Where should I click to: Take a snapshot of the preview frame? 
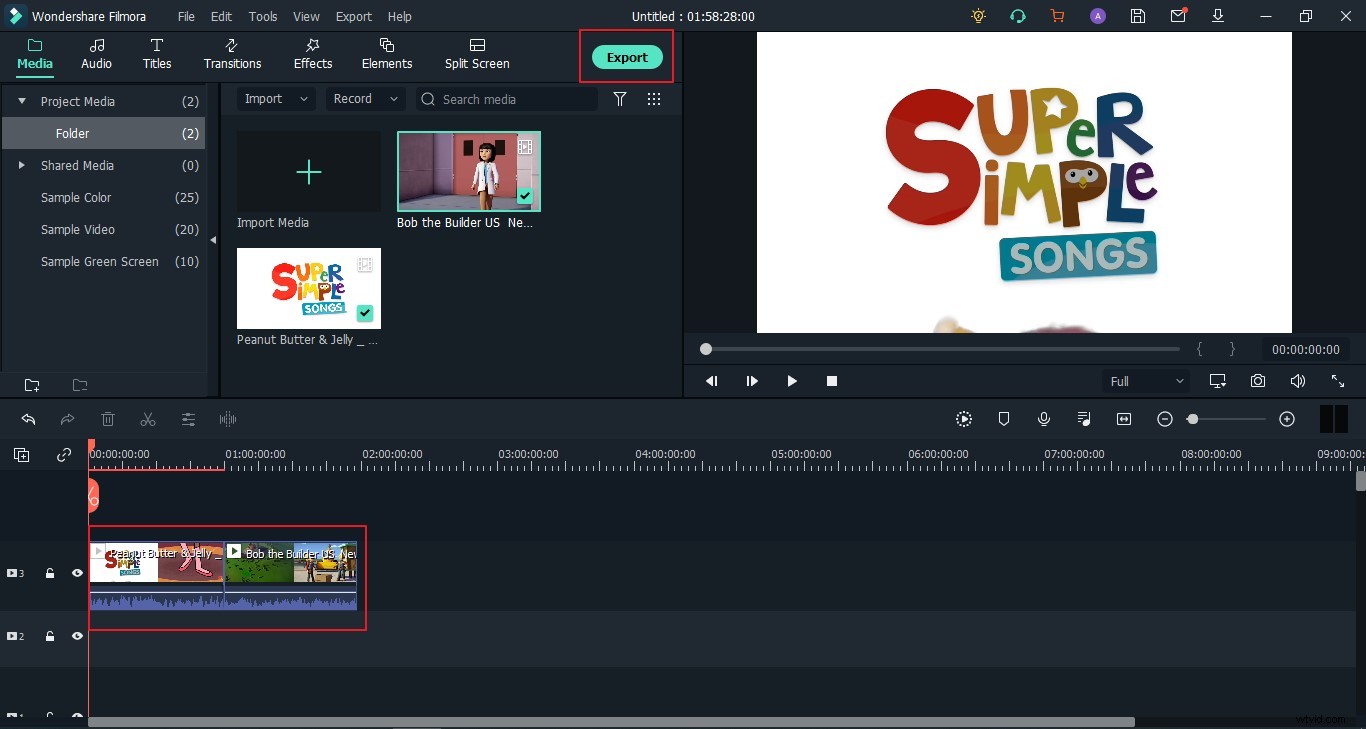pos(1258,381)
